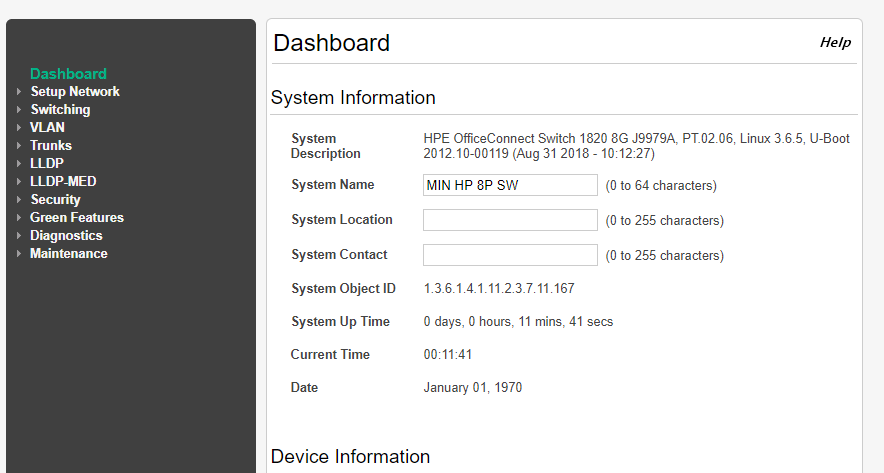Open the Setup Network menu
This screenshot has height=473, width=884.
tap(75, 91)
